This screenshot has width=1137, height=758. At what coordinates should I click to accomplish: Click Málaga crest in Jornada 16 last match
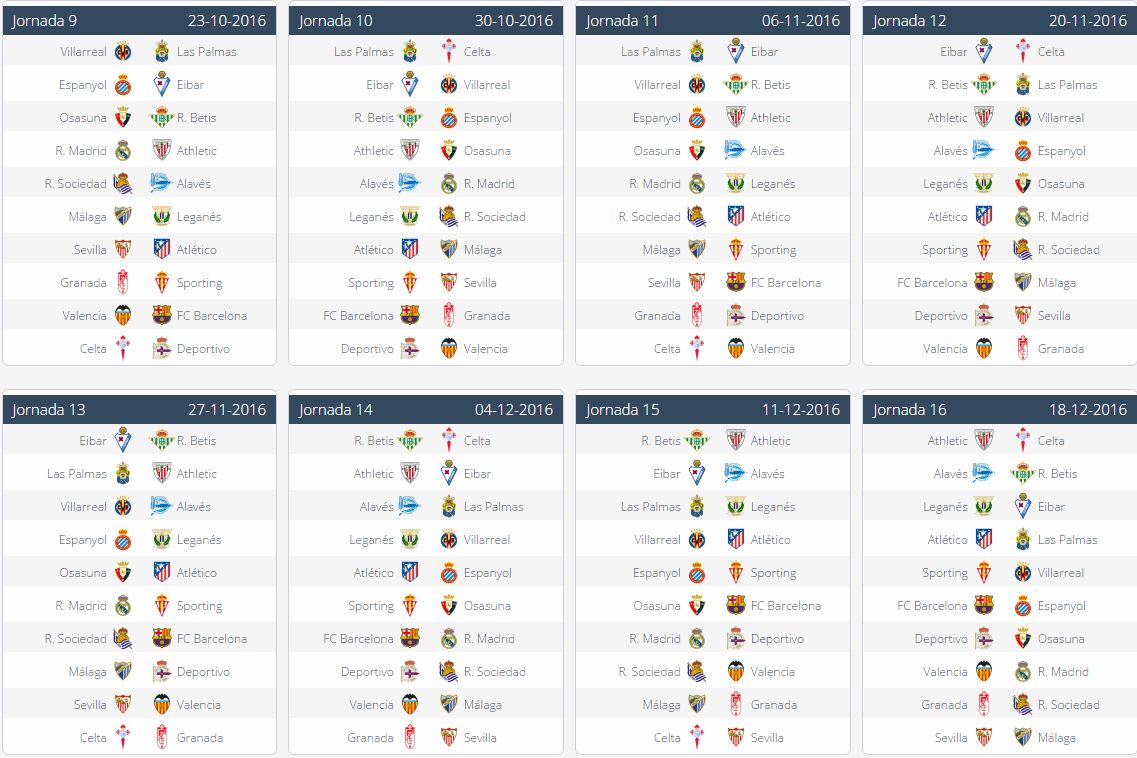click(1022, 737)
